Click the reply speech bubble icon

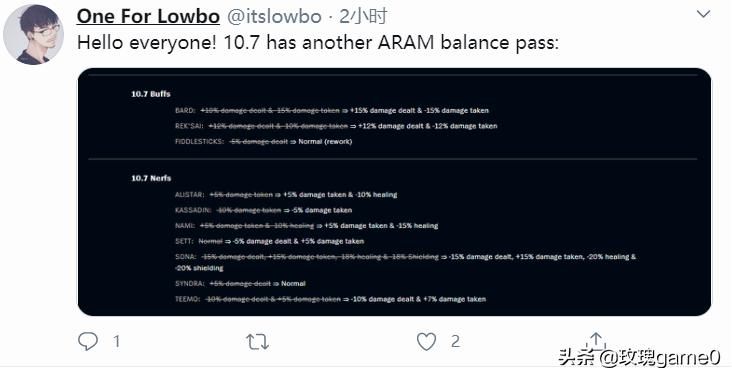pos(87,342)
